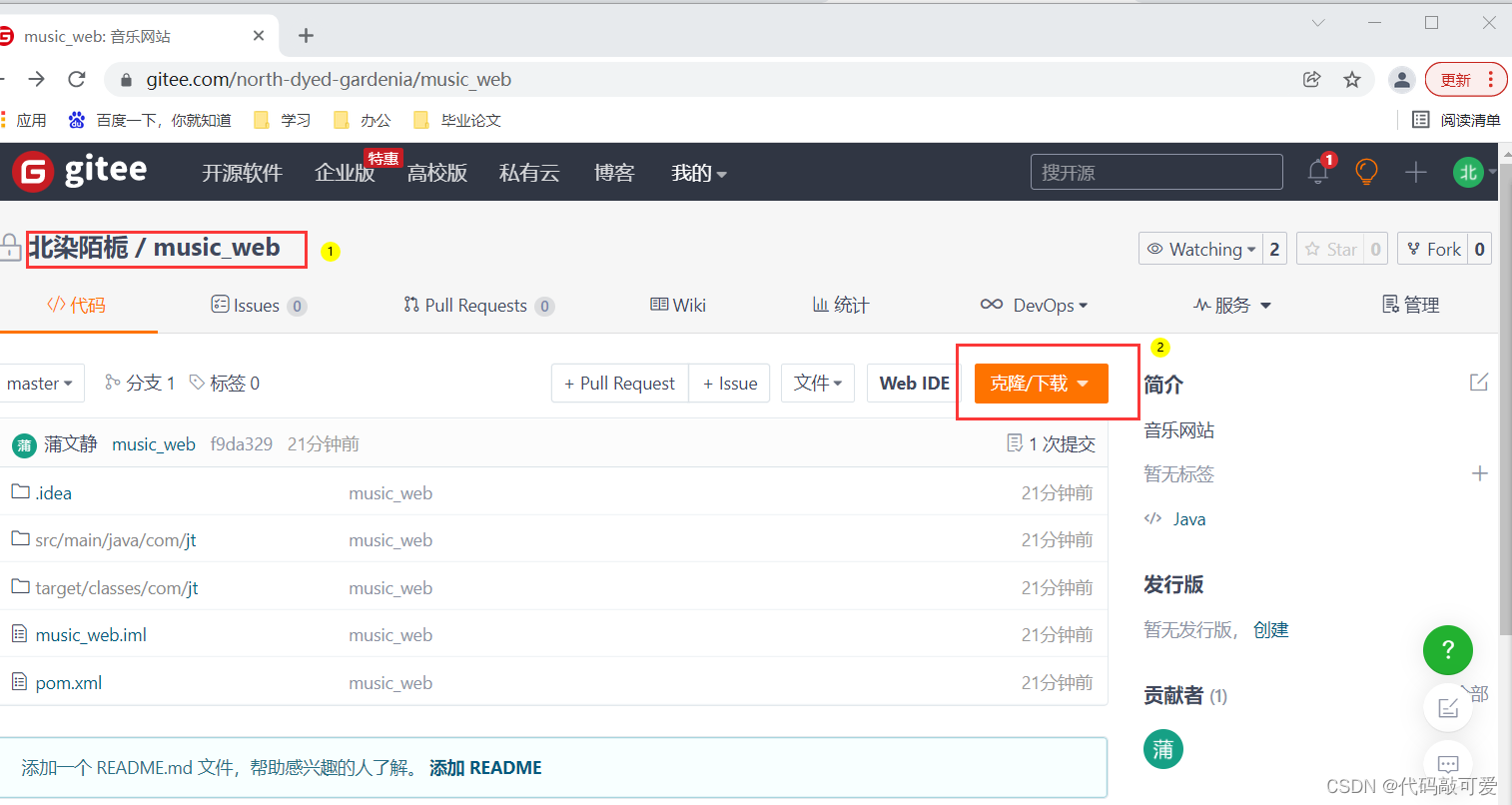Open the Web IDE button
The image size is (1512, 805).
(x=915, y=384)
